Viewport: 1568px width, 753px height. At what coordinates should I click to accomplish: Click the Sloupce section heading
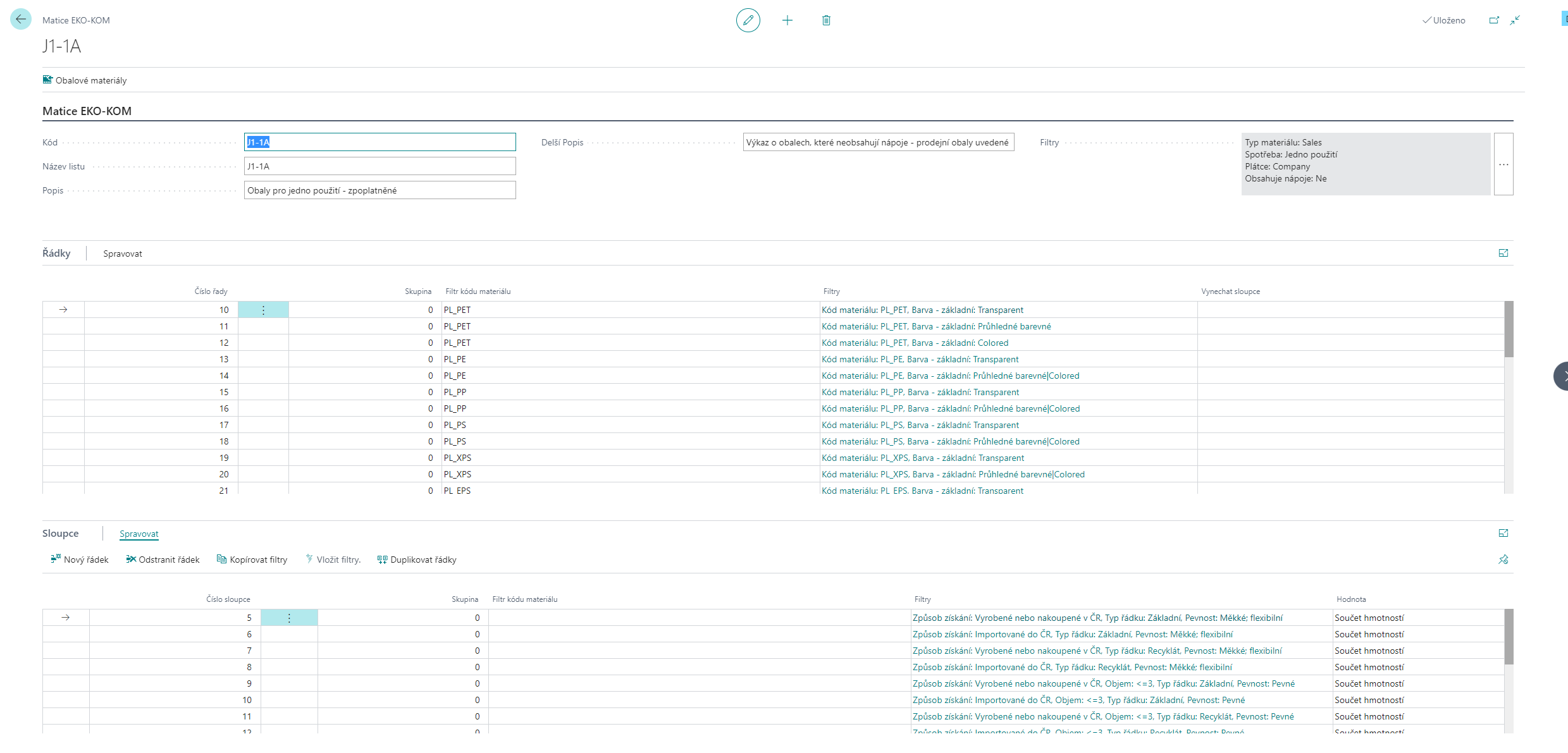[61, 534]
